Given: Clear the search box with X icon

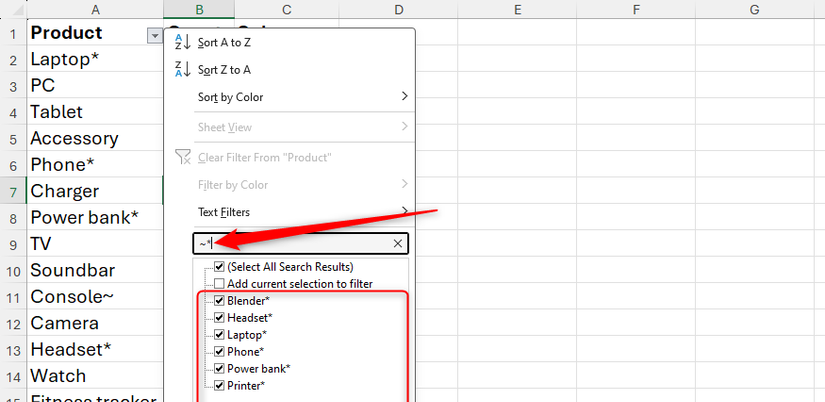Looking at the screenshot, I should pyautogui.click(x=397, y=243).
